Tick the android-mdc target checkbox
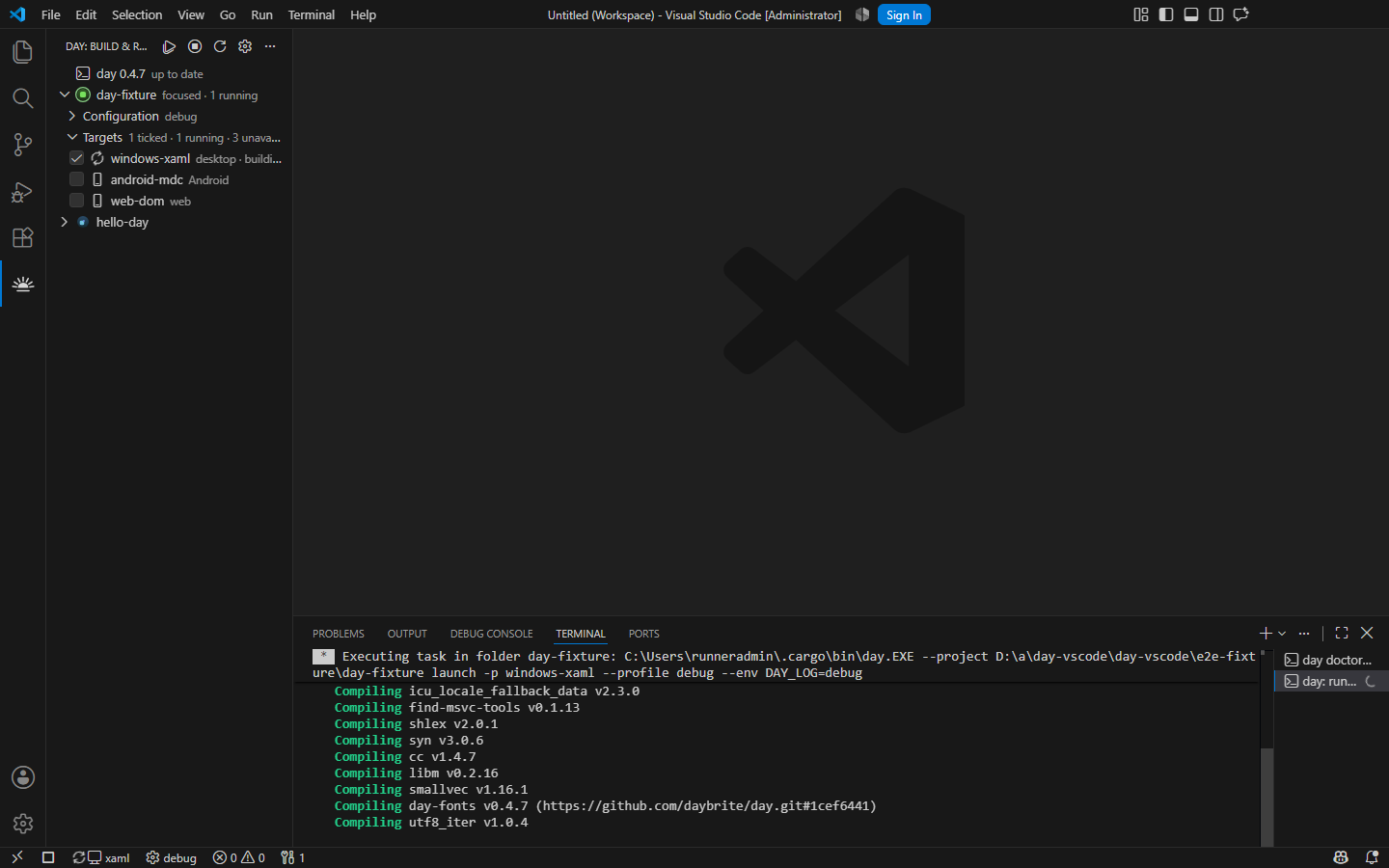The height and width of the screenshot is (868, 1389). pyautogui.click(x=77, y=179)
